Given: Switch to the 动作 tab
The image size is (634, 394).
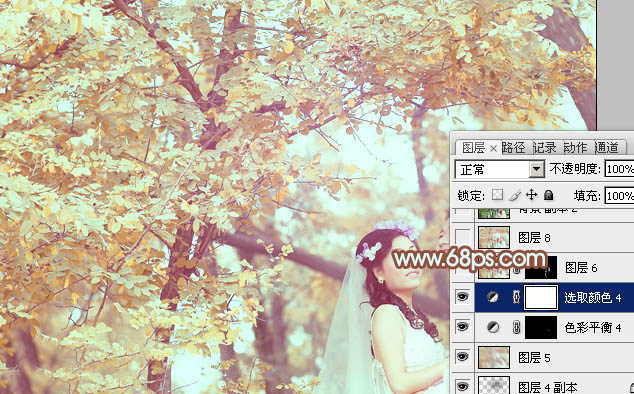Looking at the screenshot, I should click(x=575, y=148).
